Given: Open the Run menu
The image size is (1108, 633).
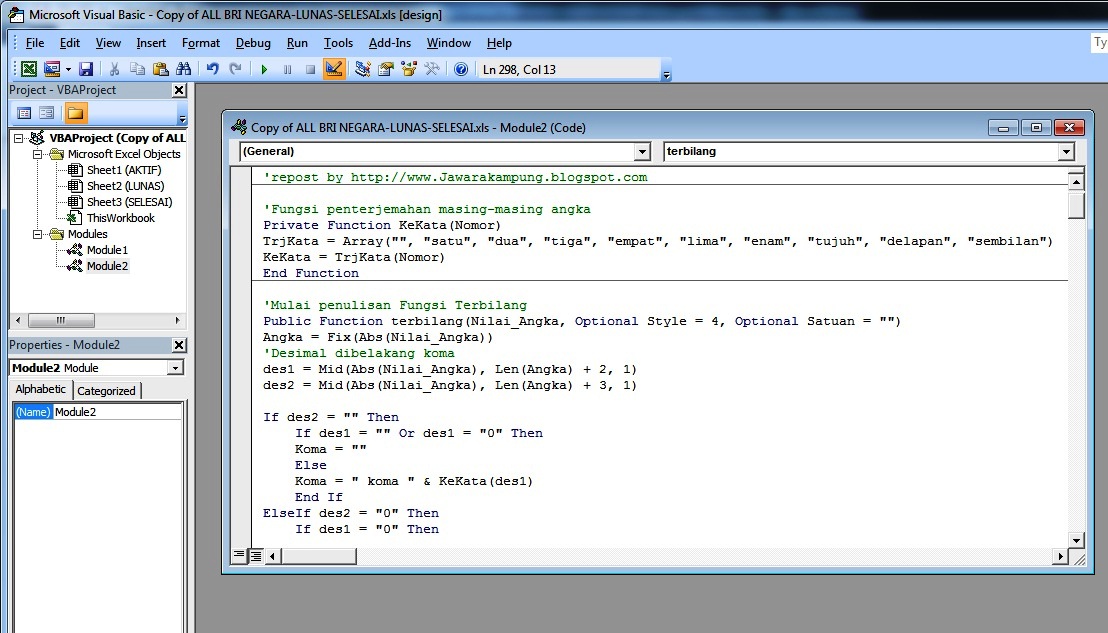Looking at the screenshot, I should [297, 43].
